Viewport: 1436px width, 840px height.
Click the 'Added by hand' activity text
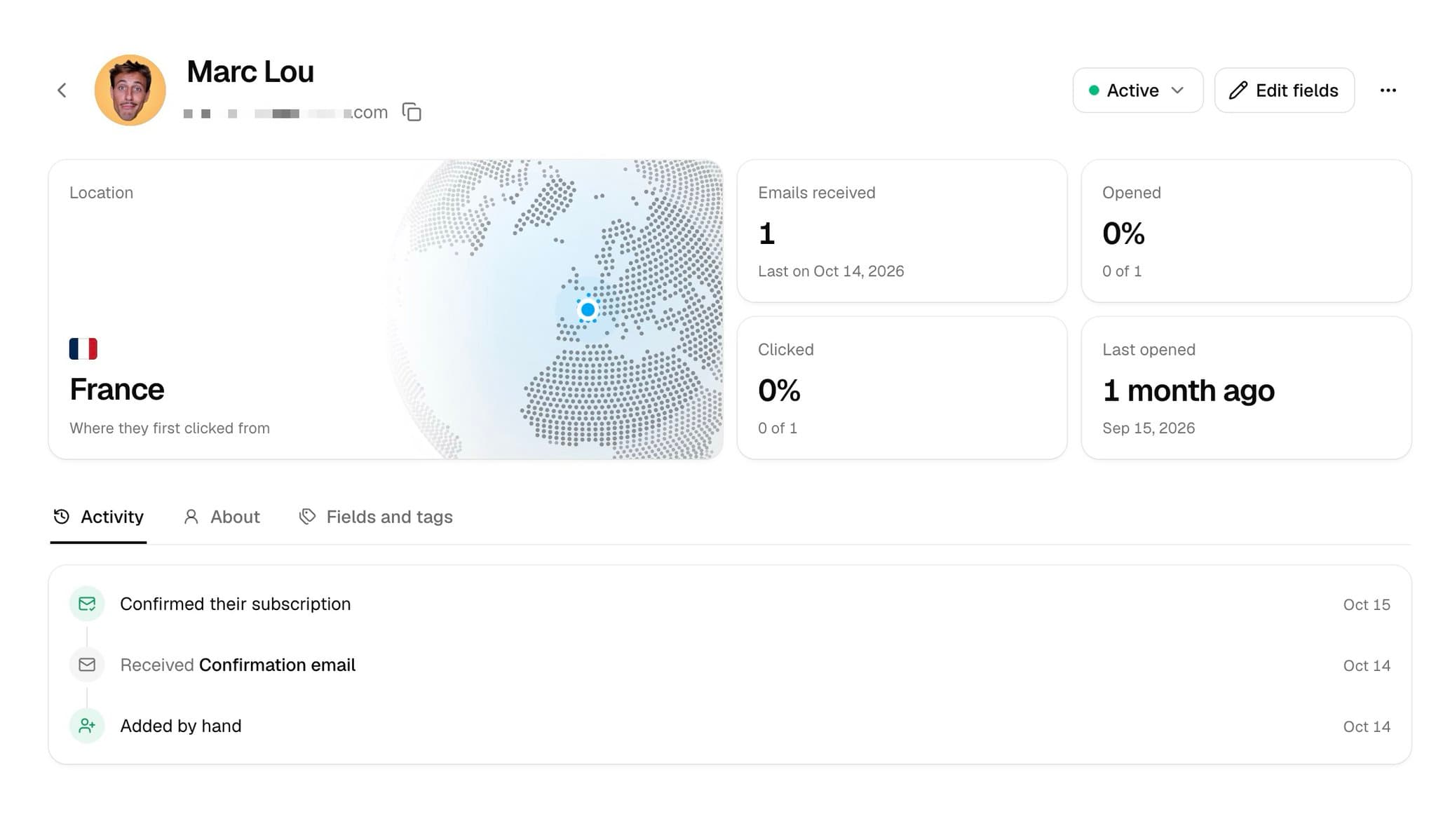181,726
